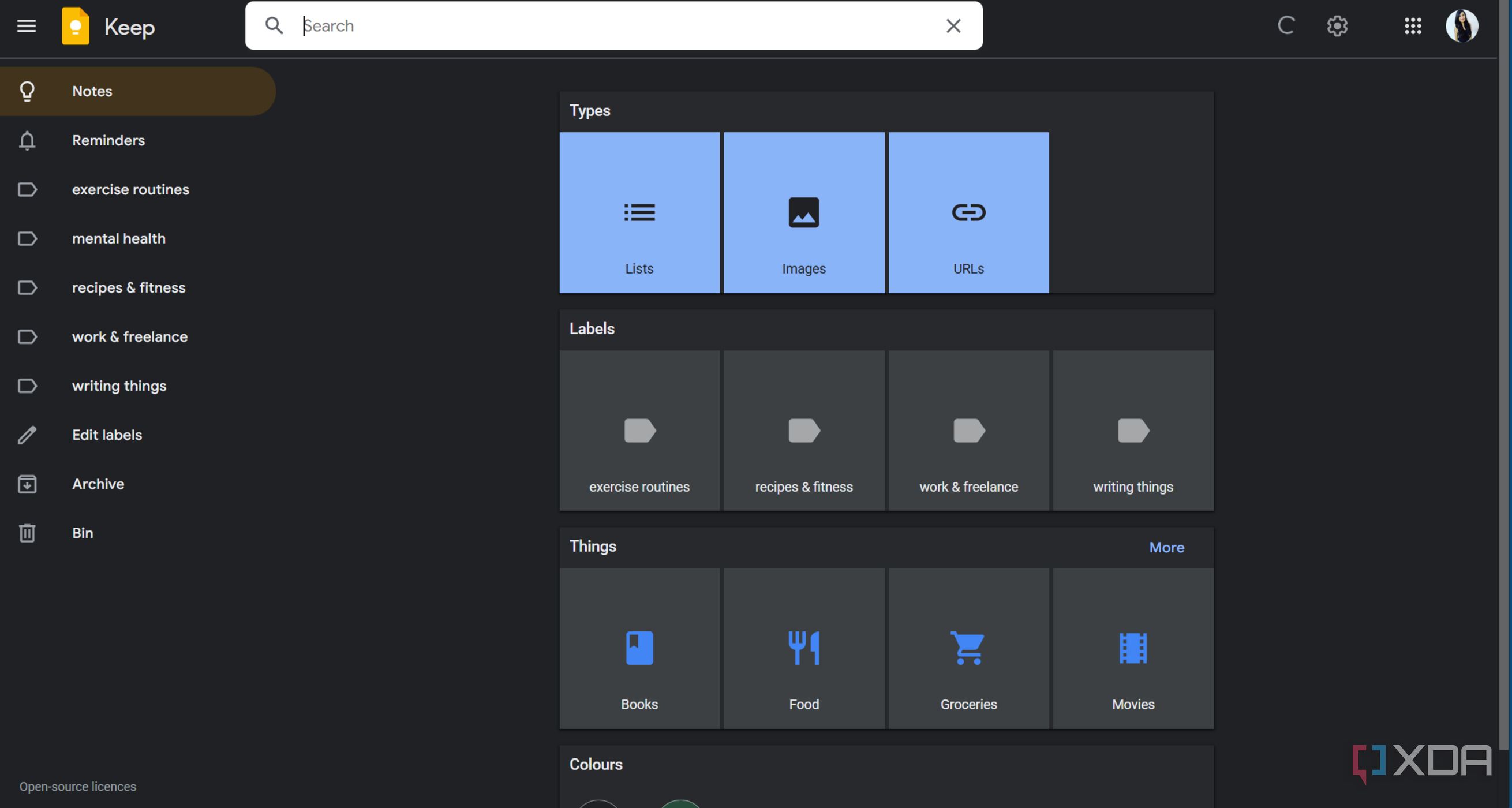The image size is (1512, 808).
Task: Filter by Food thing tile
Action: coord(803,648)
